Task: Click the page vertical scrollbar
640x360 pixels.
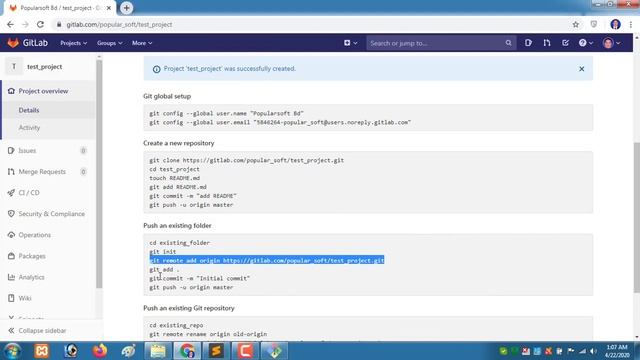Action: 637,217
